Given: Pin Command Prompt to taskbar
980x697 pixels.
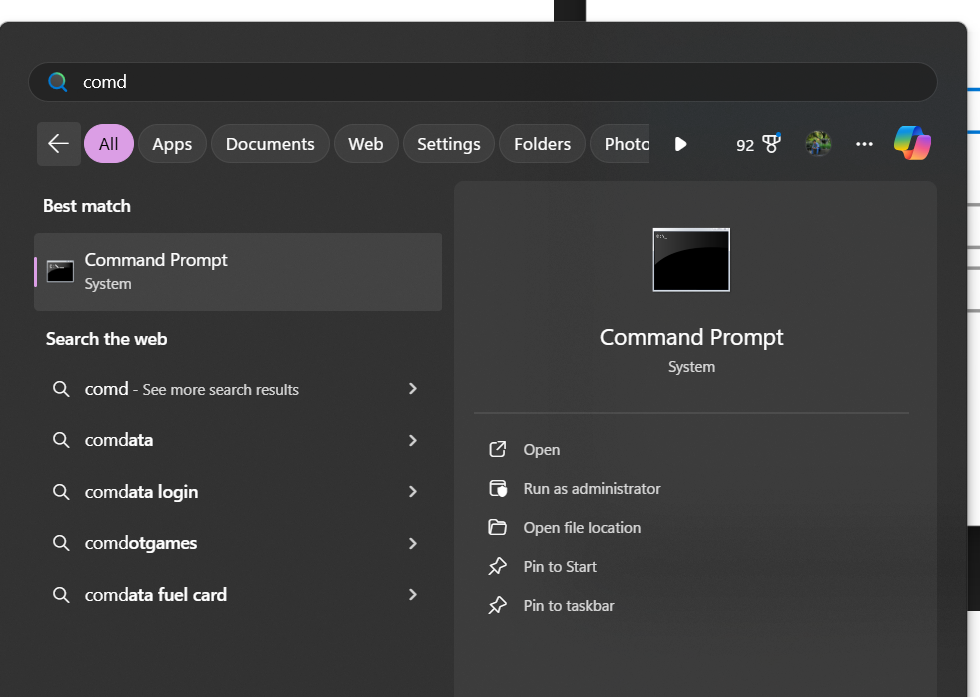Looking at the screenshot, I should (x=568, y=606).
